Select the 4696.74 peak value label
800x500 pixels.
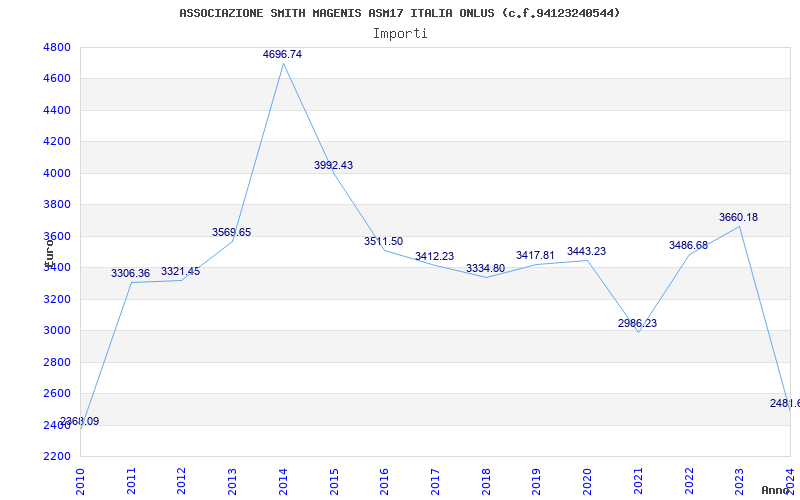pyautogui.click(x=282, y=54)
